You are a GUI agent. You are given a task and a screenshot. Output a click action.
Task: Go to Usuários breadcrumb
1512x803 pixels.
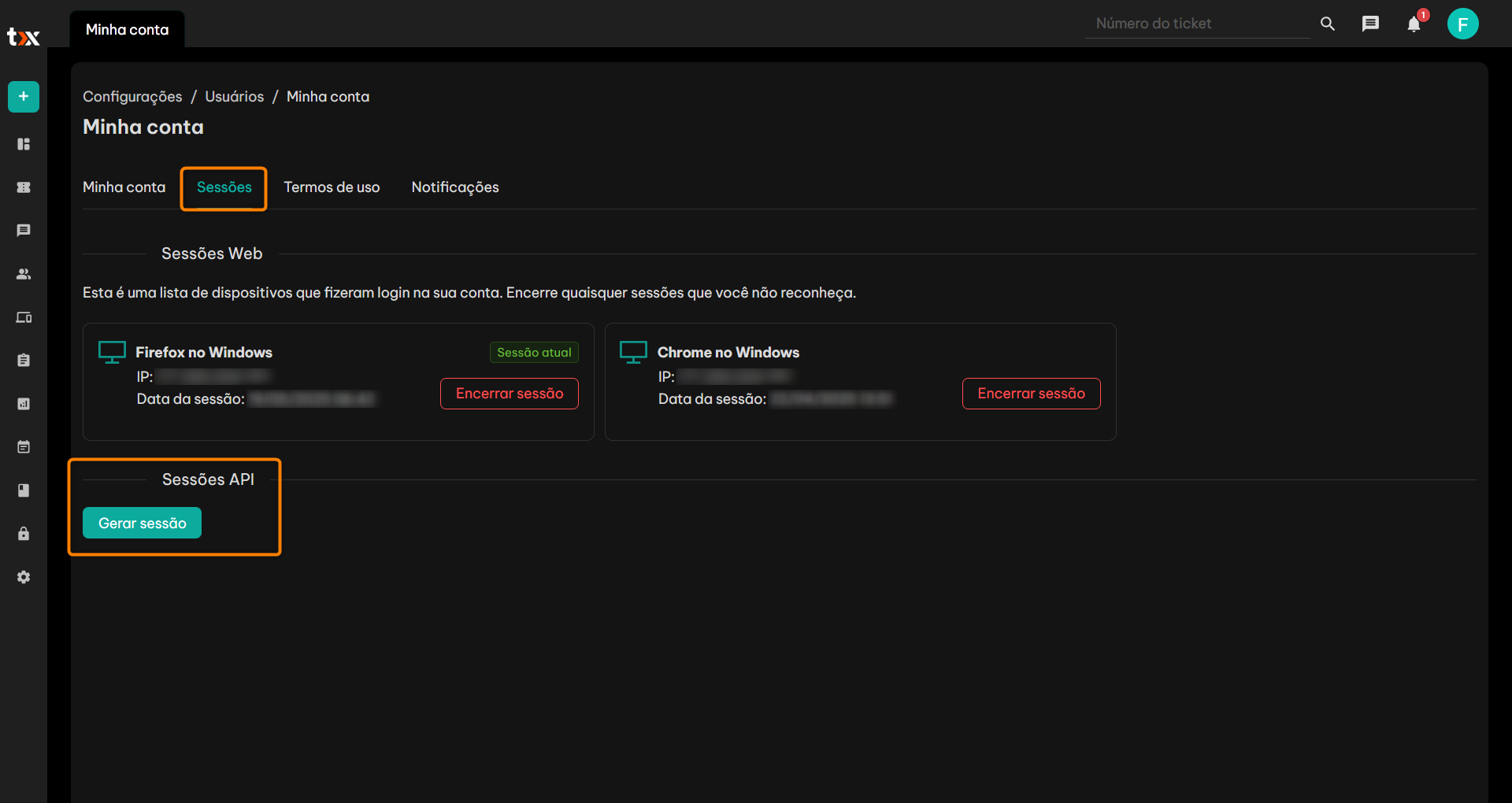[x=235, y=97]
